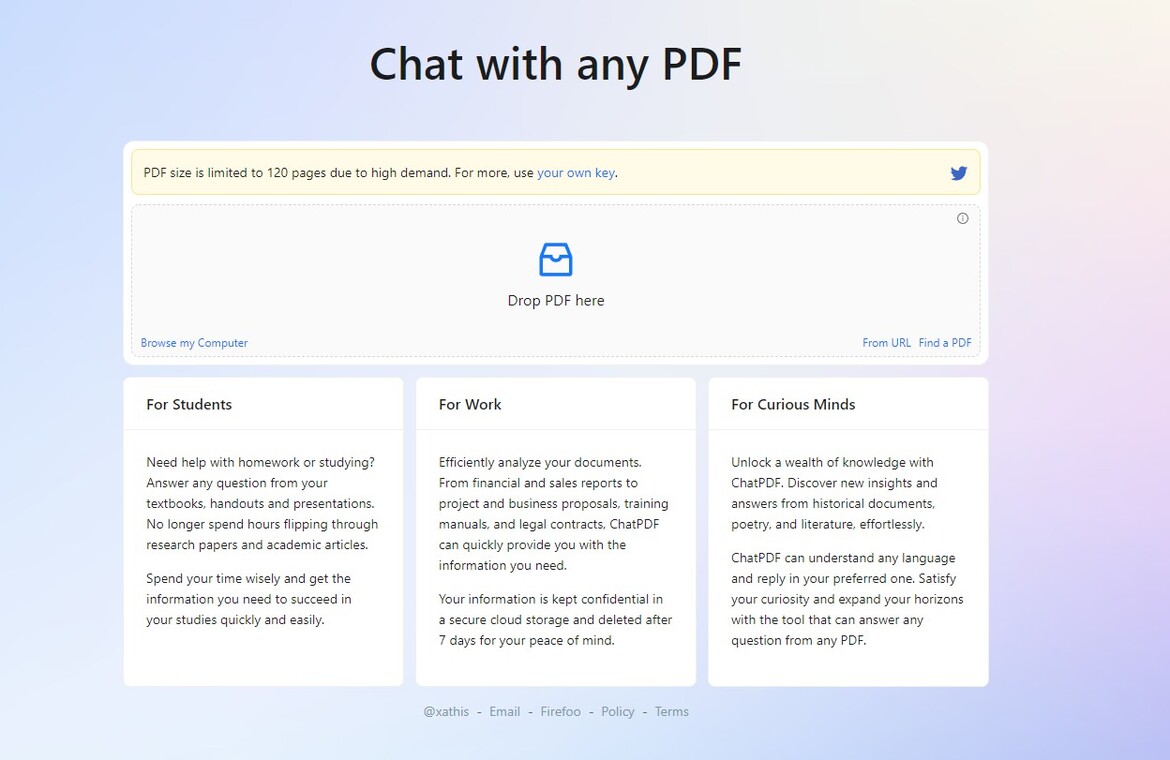The width and height of the screenshot is (1170, 760).
Task: Click the Twitter icon in the yellow banner
Action: [x=959, y=172]
